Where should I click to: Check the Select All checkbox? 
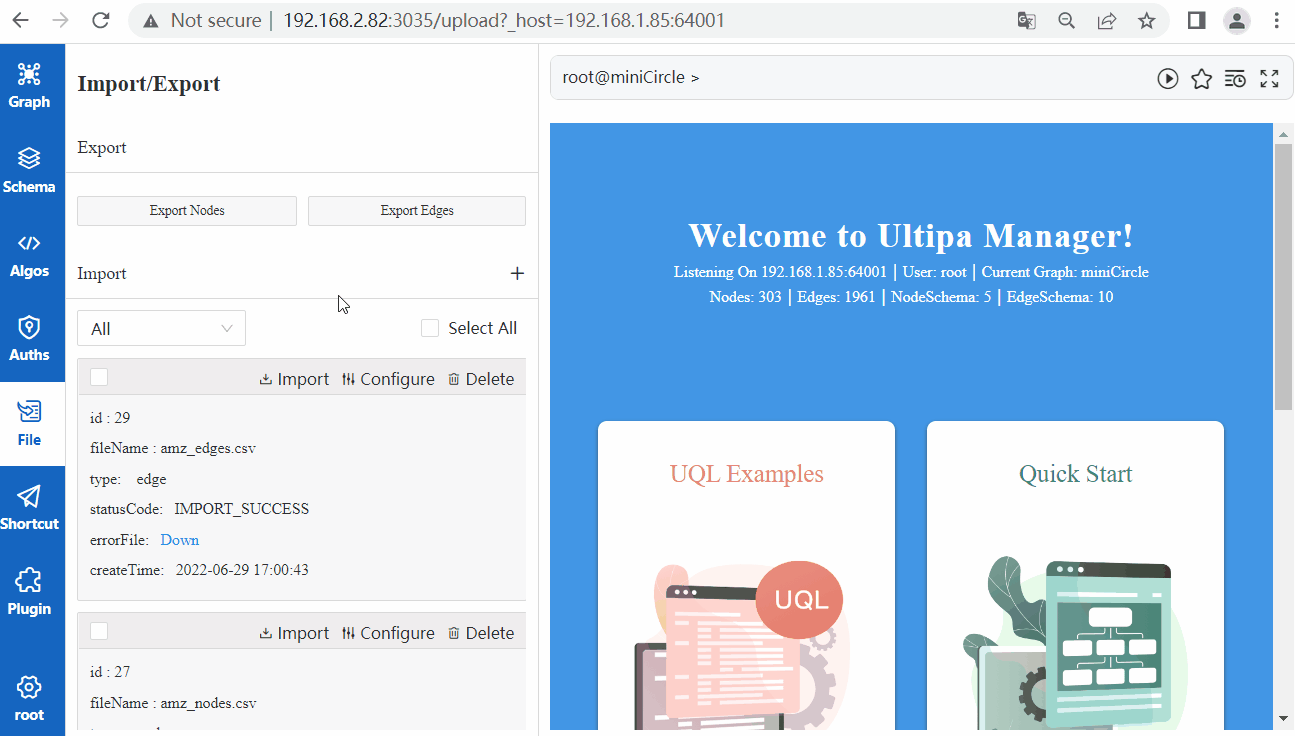(430, 328)
